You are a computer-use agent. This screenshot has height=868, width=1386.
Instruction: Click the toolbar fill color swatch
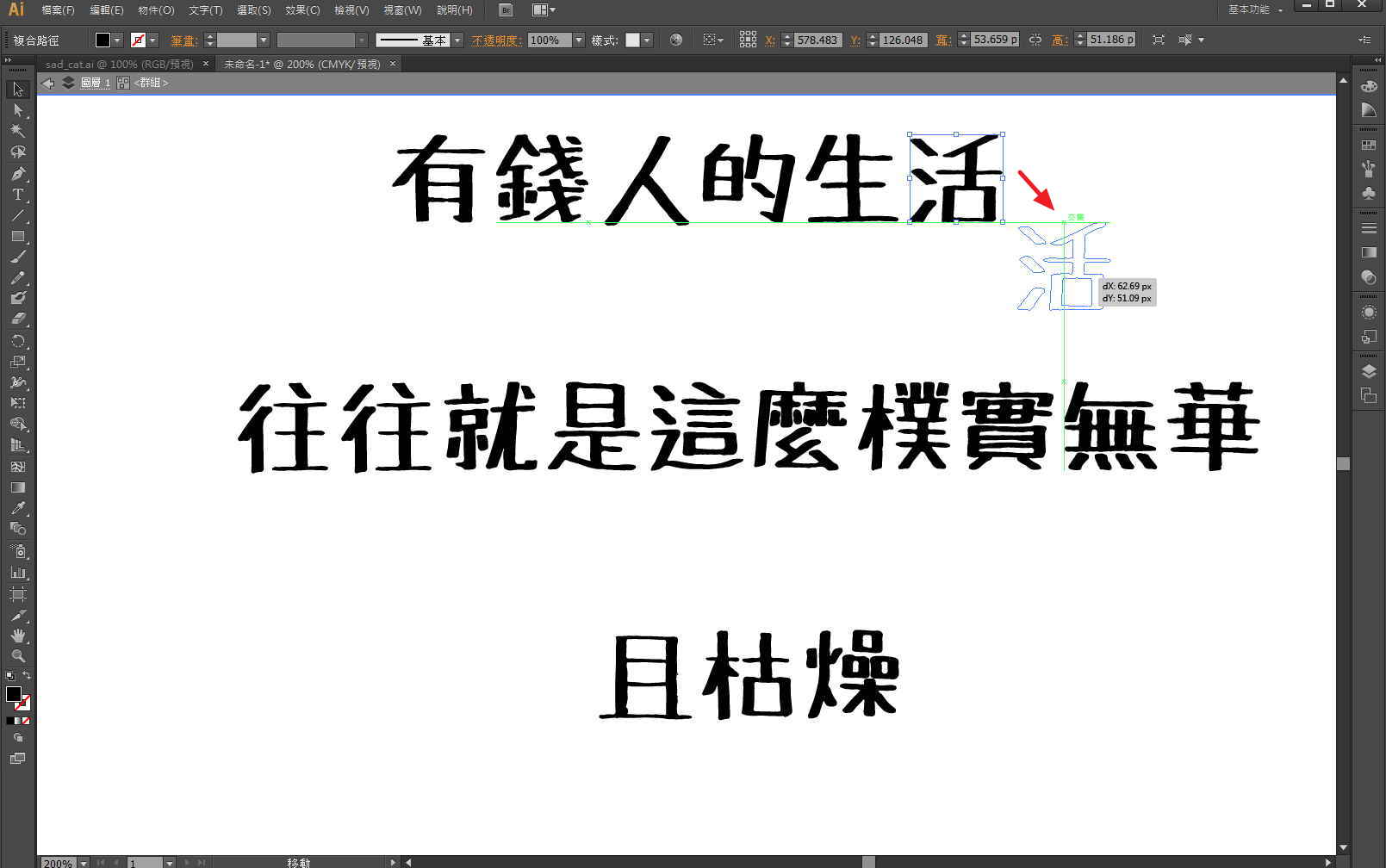(x=14, y=694)
